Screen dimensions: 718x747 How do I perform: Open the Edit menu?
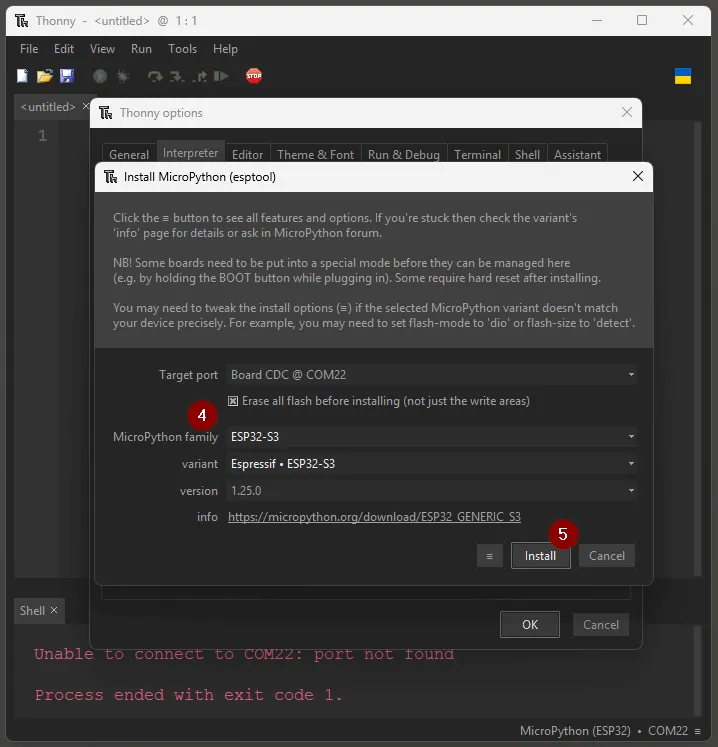coord(64,49)
